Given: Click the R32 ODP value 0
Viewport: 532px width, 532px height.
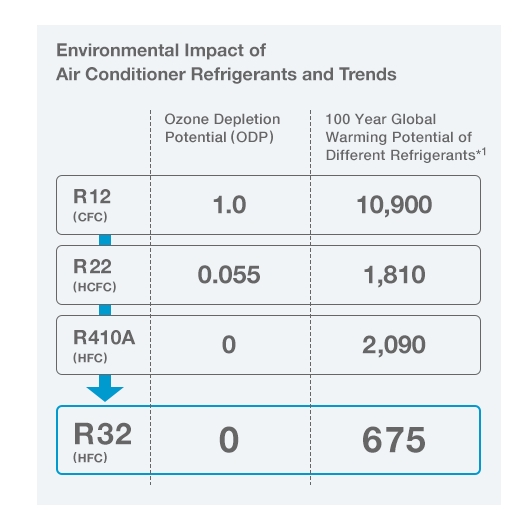Looking at the screenshot, I should pos(229,440).
